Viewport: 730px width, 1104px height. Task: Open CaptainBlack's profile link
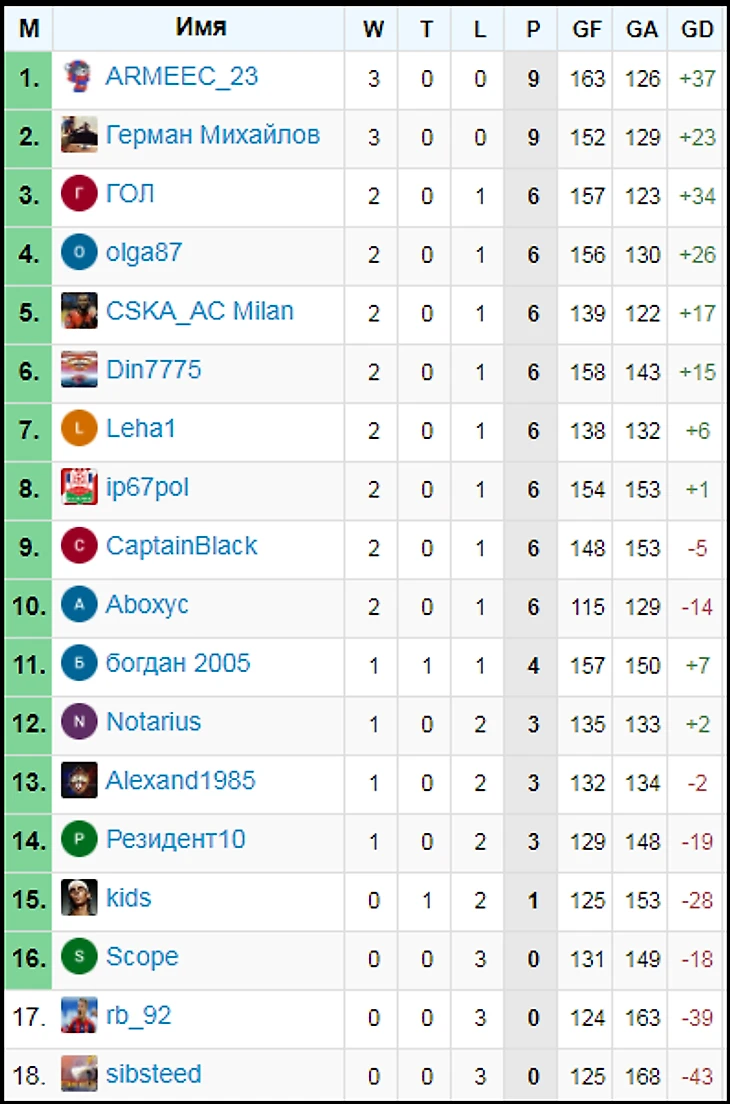[181, 546]
